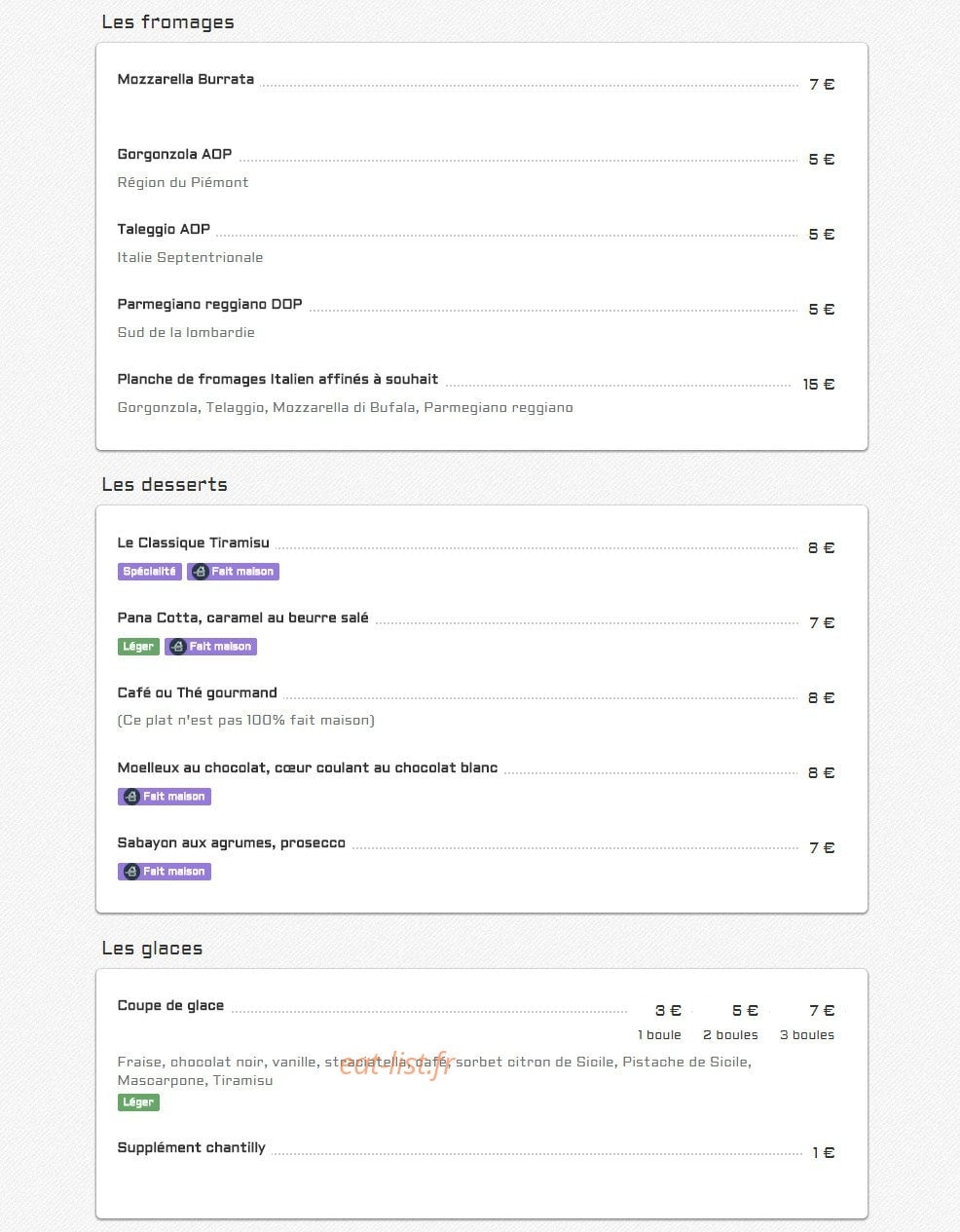
Task: Click Moelleux au chocolat, cœur coulant item
Action: (308, 767)
